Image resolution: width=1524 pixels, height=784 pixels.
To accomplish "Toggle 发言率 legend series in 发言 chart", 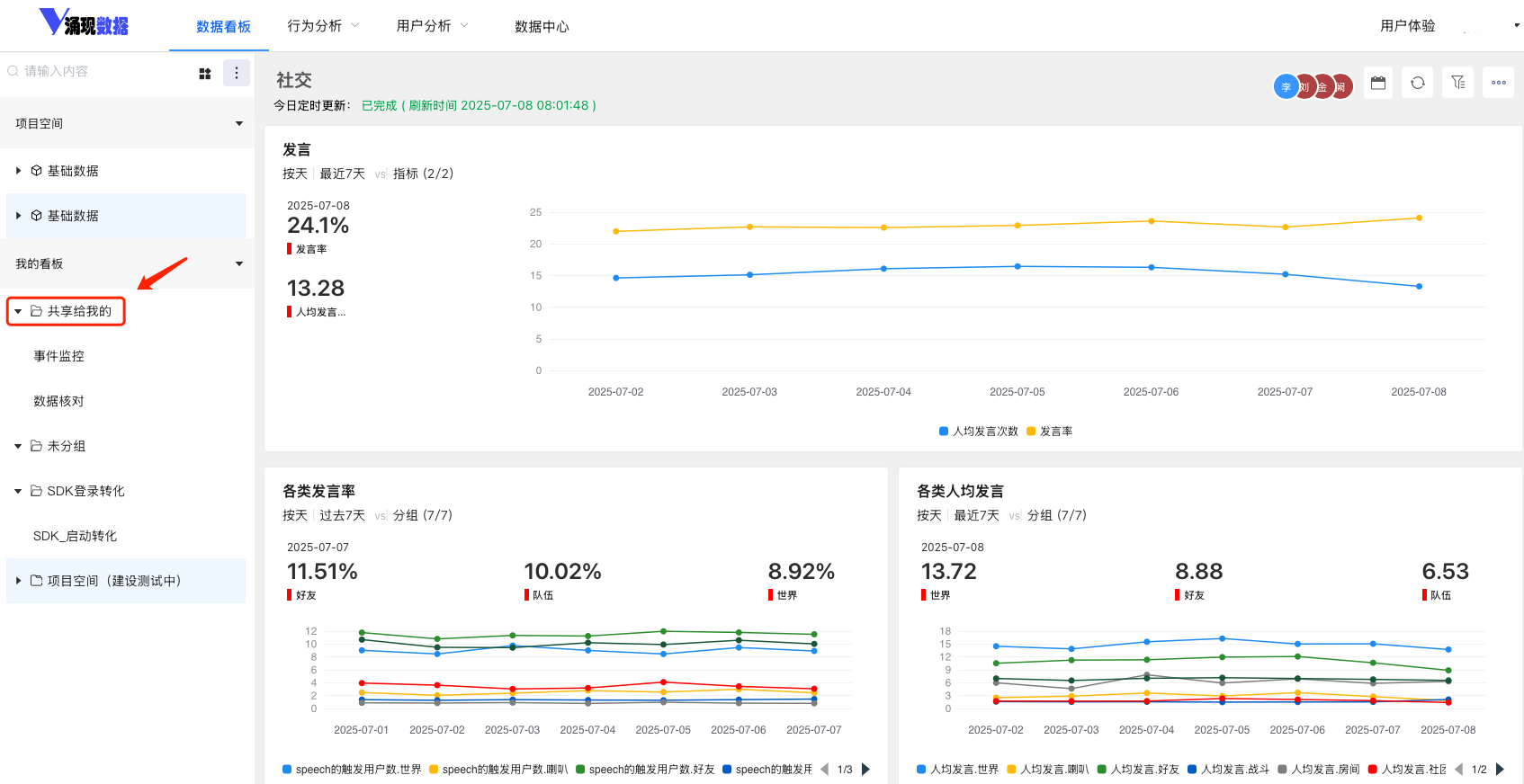I will pyautogui.click(x=1050, y=432).
